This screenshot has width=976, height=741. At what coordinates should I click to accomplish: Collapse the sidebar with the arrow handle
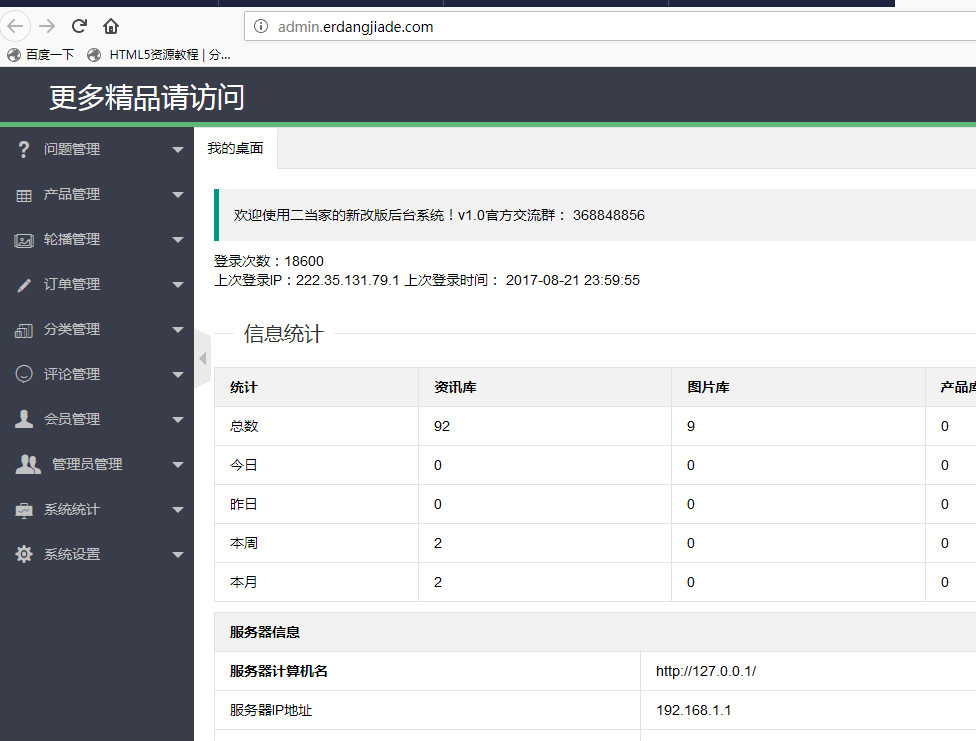[202, 359]
